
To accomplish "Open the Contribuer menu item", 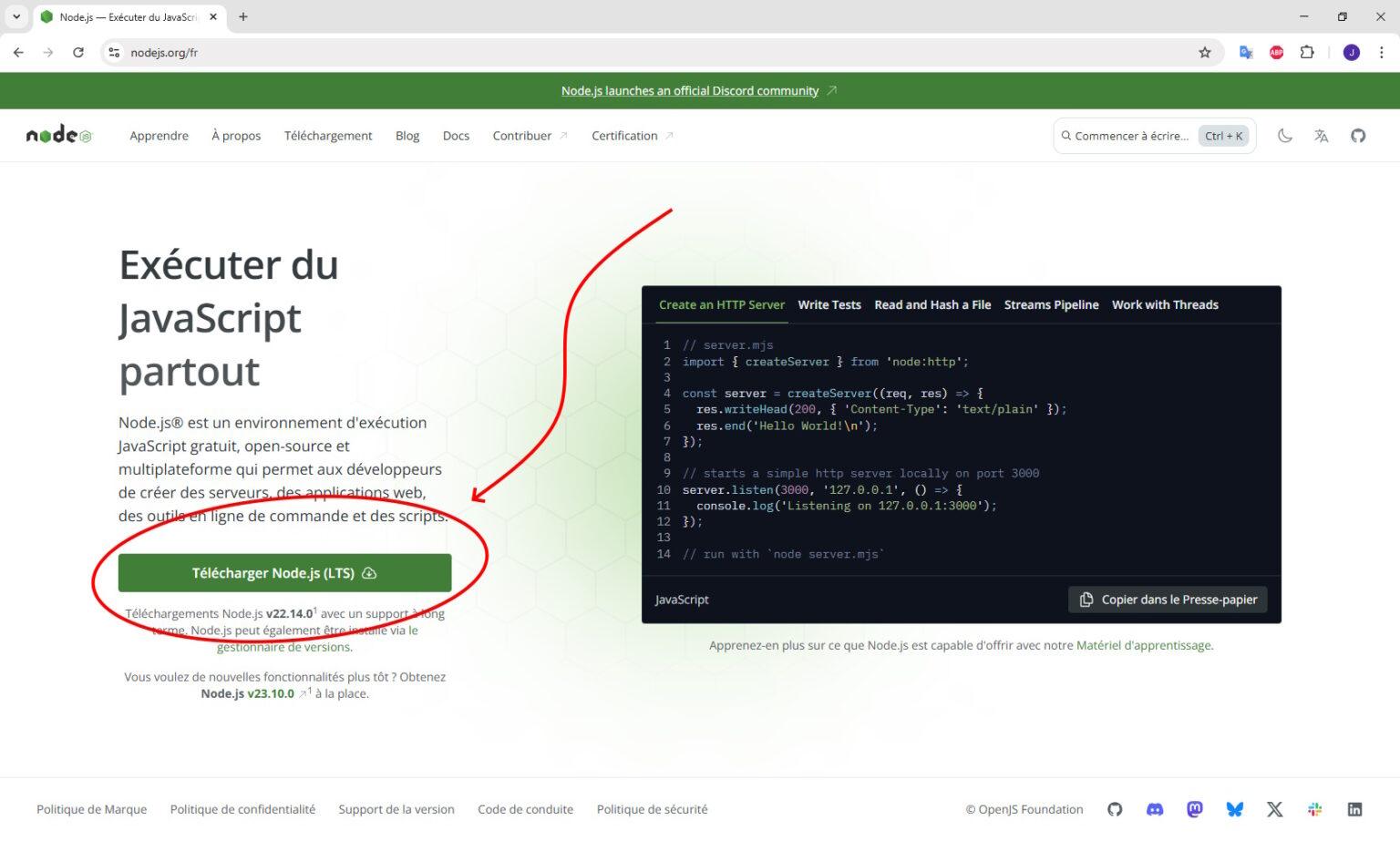I will (522, 135).
